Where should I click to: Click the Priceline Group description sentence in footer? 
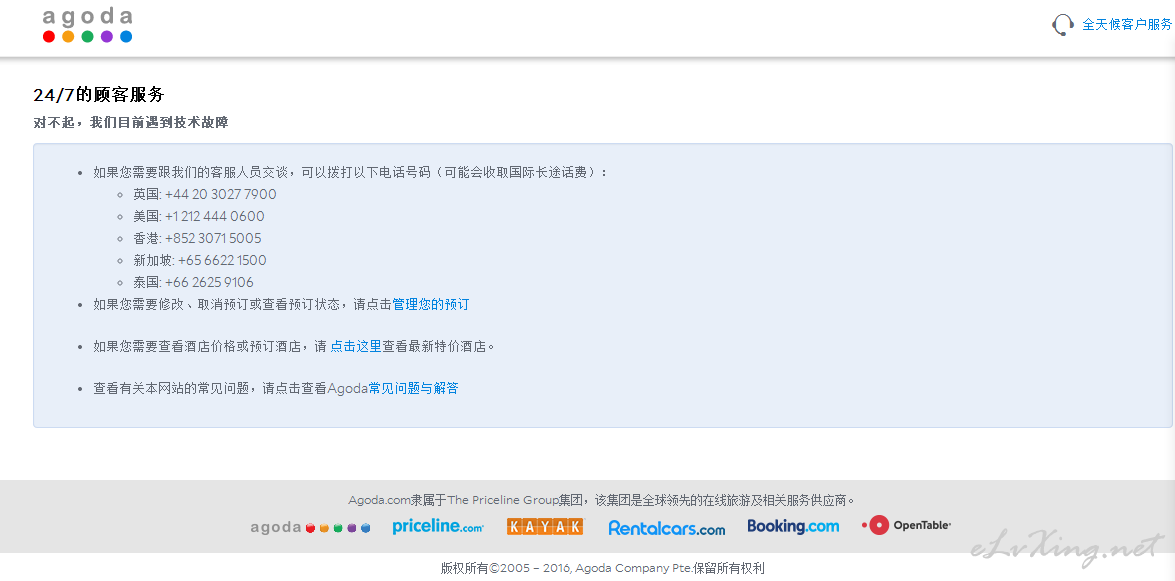click(x=602, y=500)
